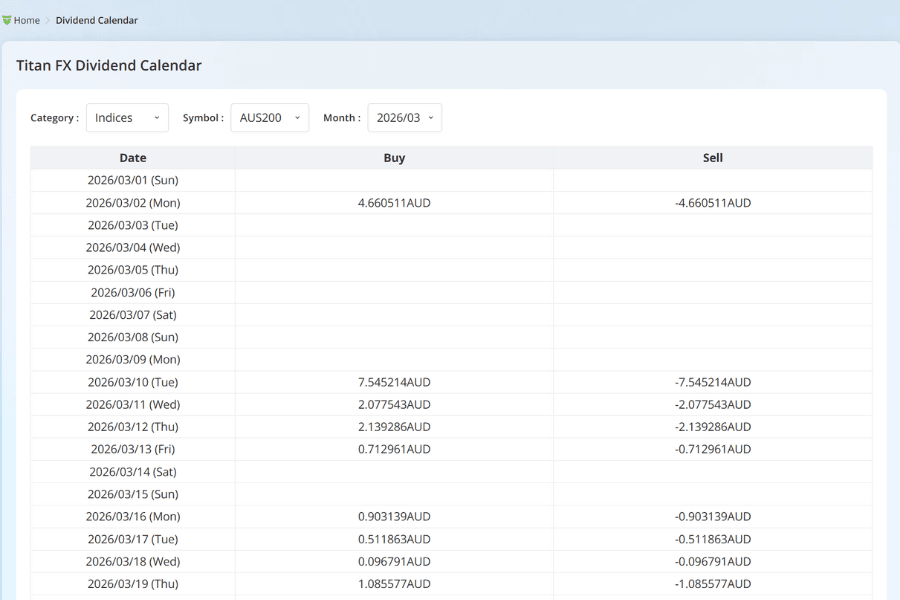
Task: Click the Buy value 2.077543AUD
Action: pyautogui.click(x=394, y=404)
